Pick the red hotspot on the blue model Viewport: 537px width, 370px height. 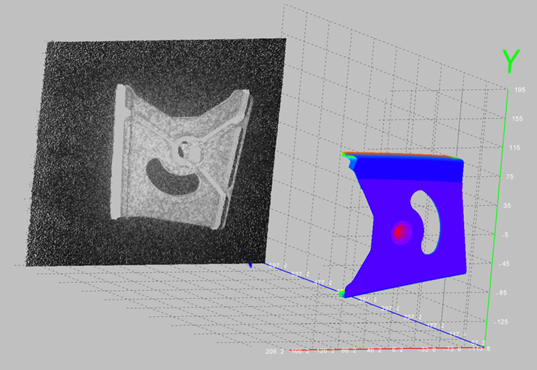pos(399,233)
